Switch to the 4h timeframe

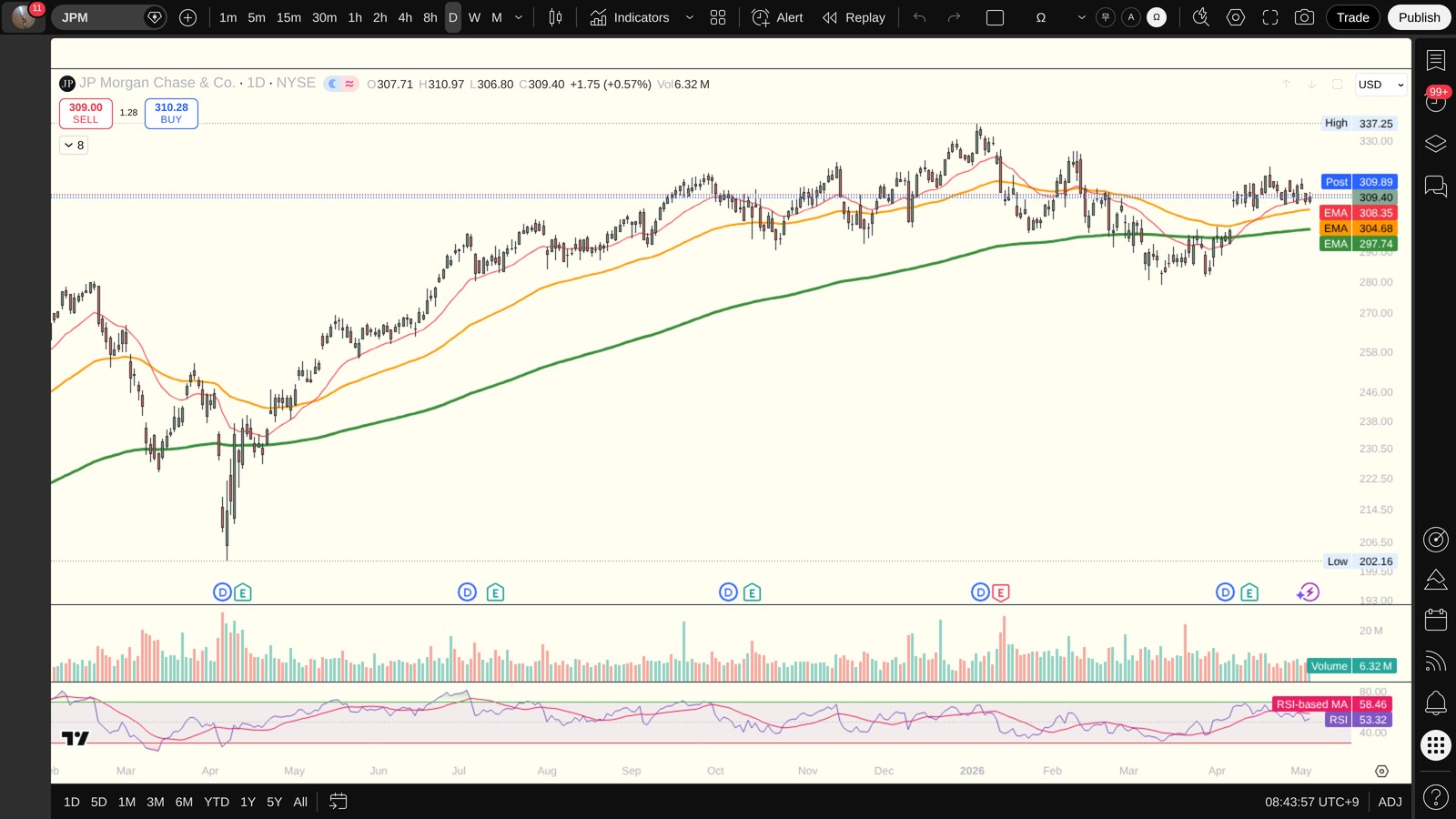[x=405, y=17]
